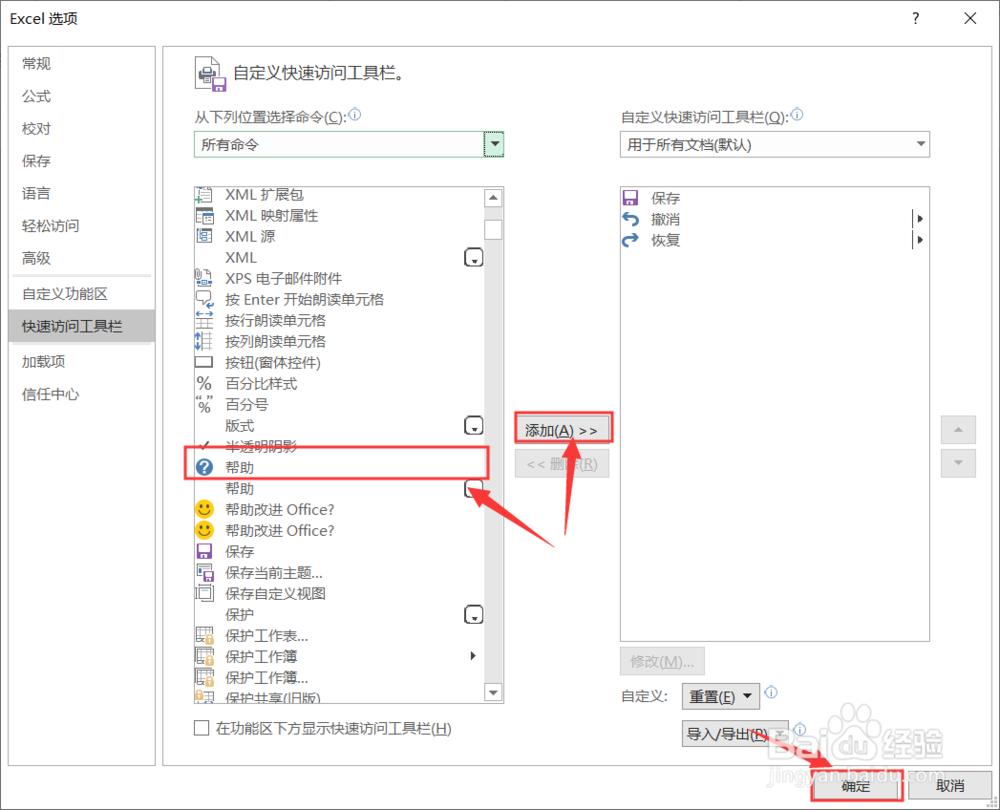The width and height of the screenshot is (1000, 810).
Task: Select the 快速访问工具栏 category
Action: [x=82, y=327]
